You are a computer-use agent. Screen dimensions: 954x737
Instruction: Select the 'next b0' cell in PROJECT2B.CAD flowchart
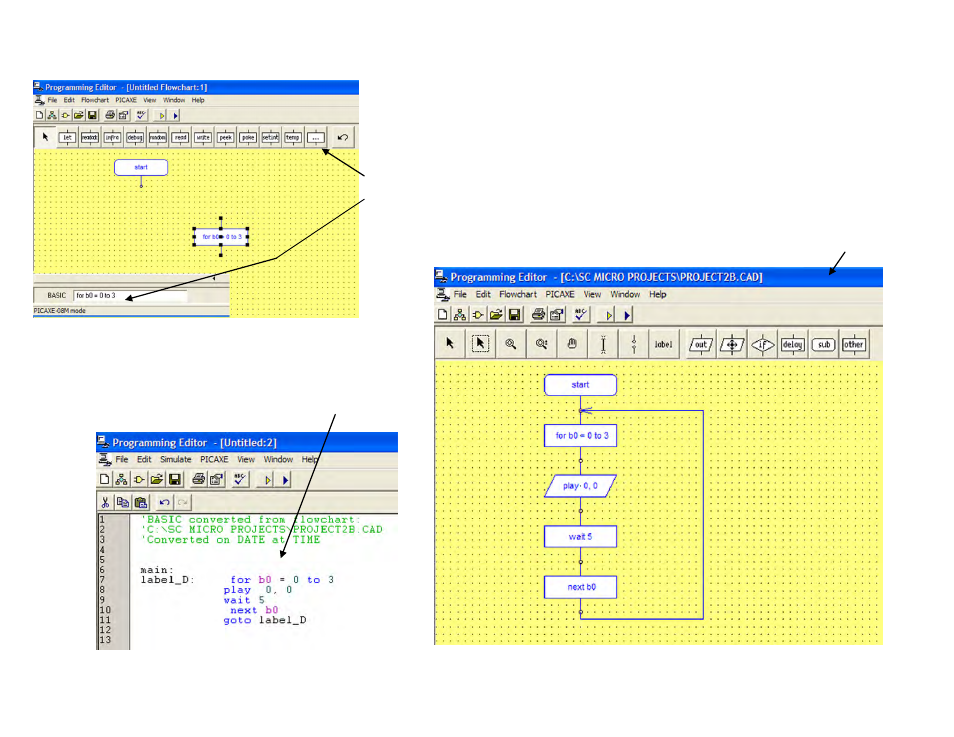[580, 587]
